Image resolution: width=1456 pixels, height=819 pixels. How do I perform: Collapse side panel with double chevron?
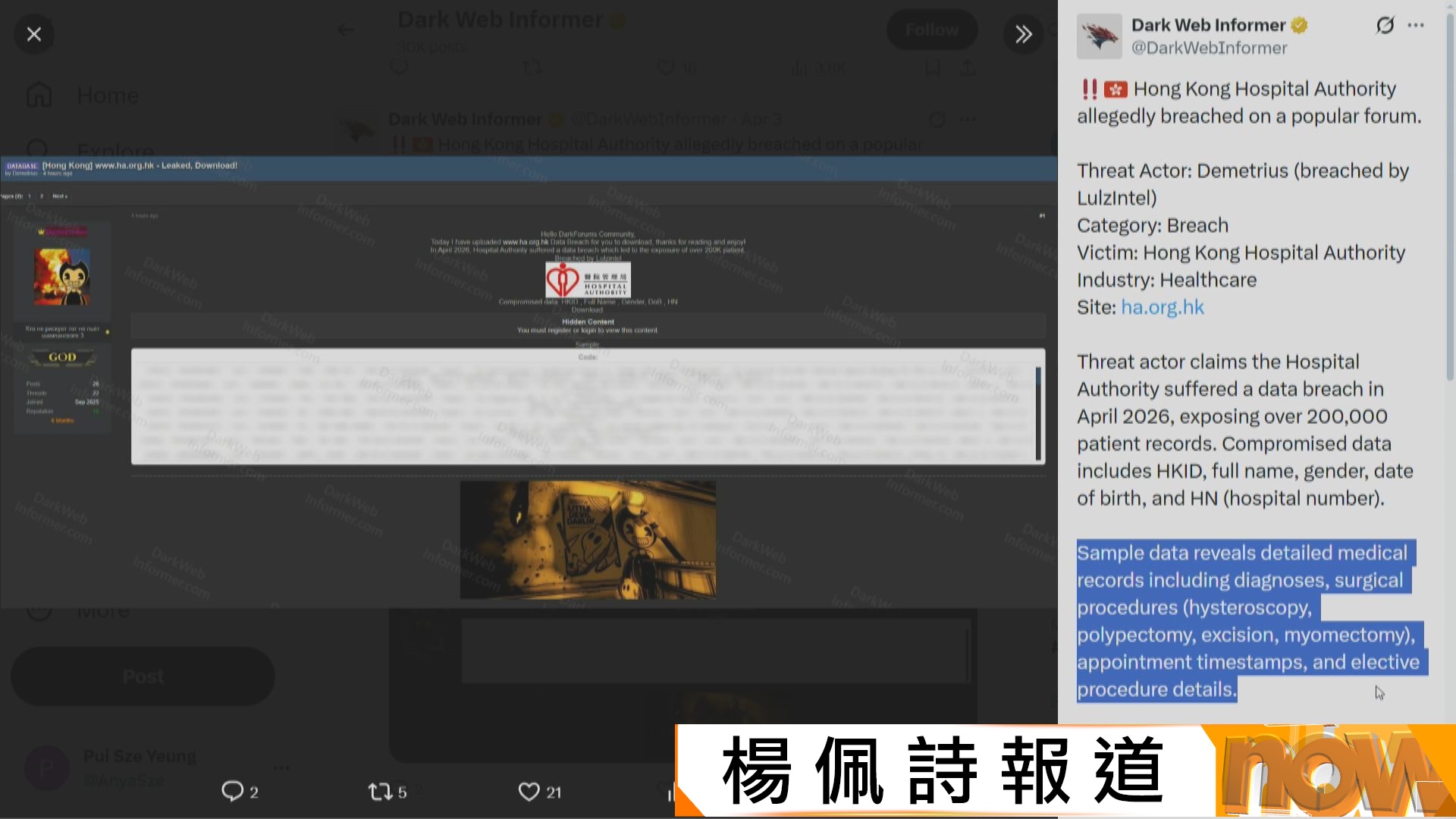1023,34
